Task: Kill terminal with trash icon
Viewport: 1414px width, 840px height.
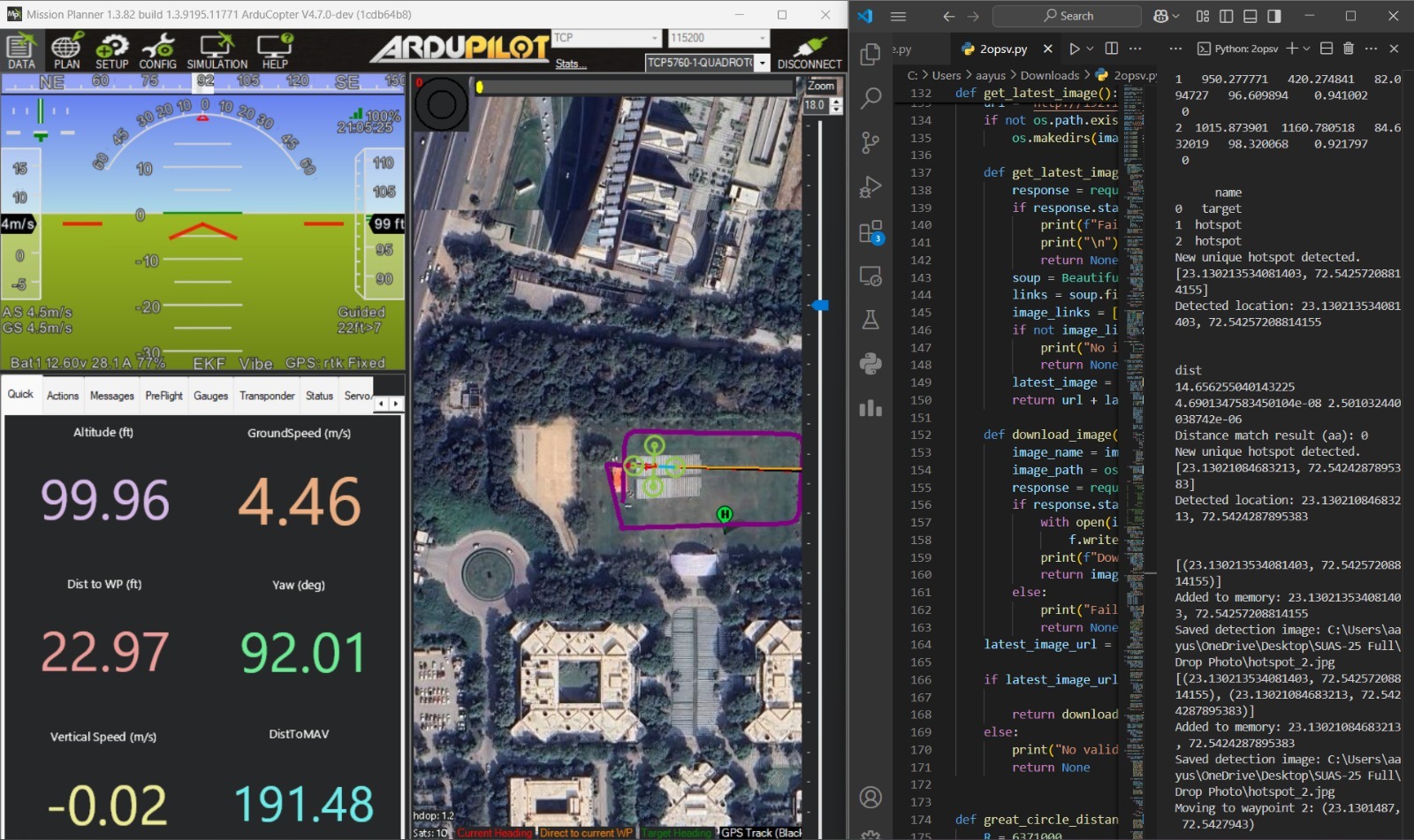Action: coord(1349,49)
